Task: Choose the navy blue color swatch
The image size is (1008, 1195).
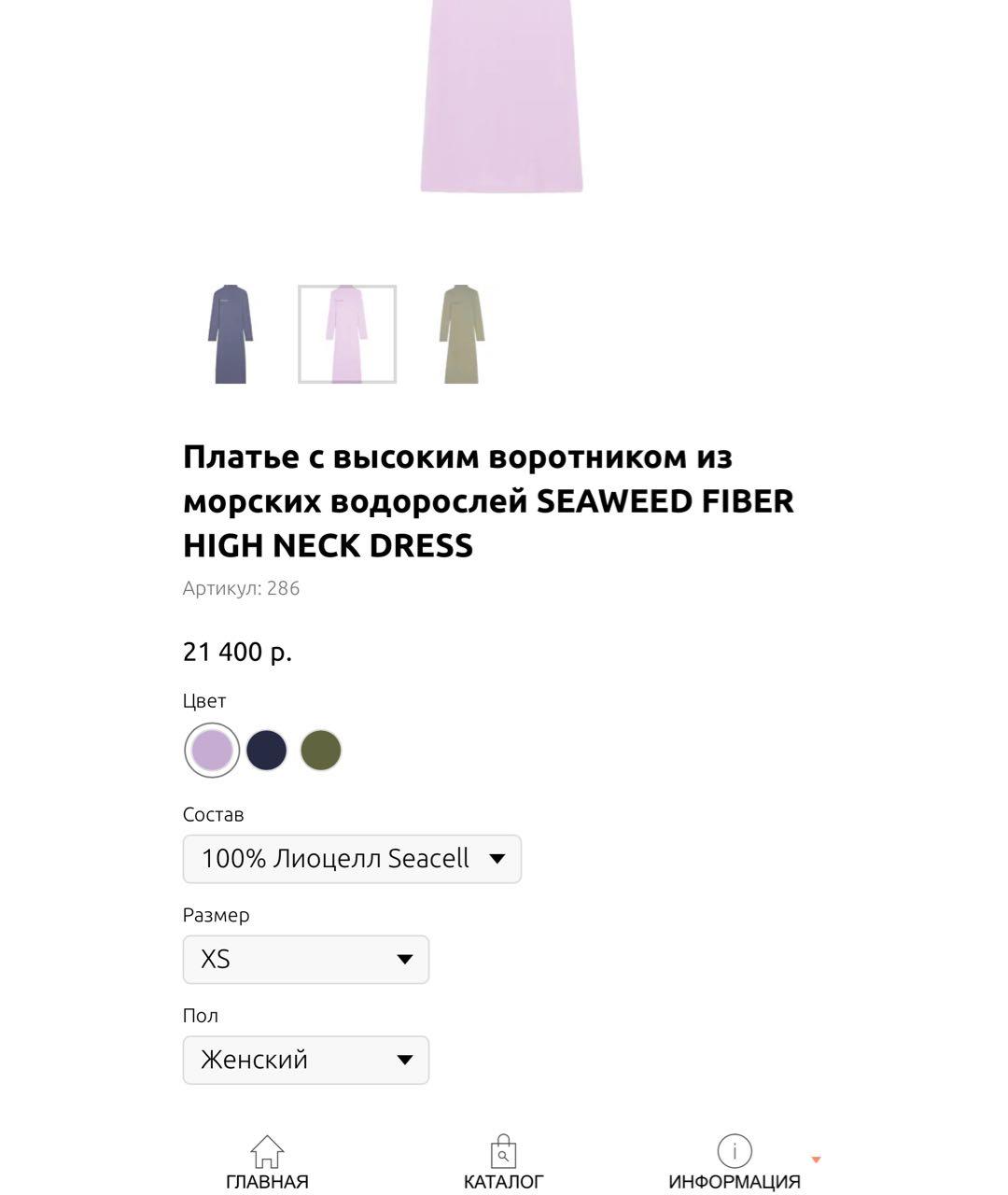Action: 267,750
